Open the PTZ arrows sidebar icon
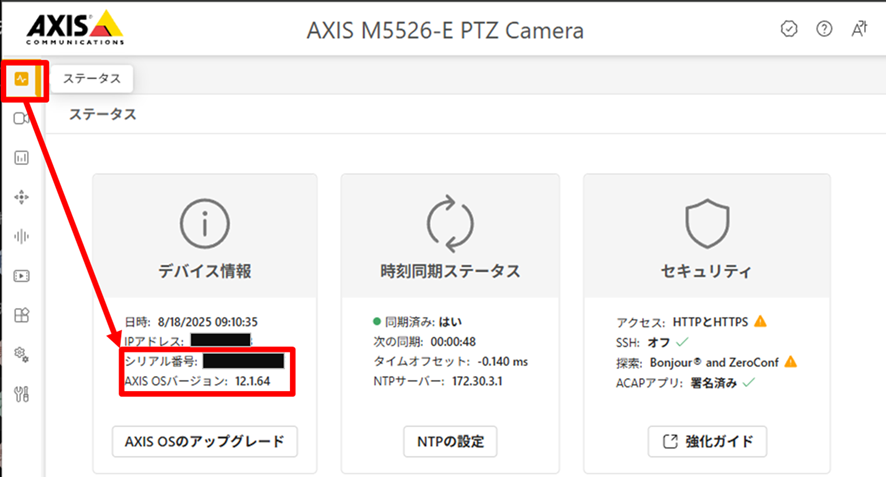Viewport: 886px width, 477px height. click(x=21, y=197)
